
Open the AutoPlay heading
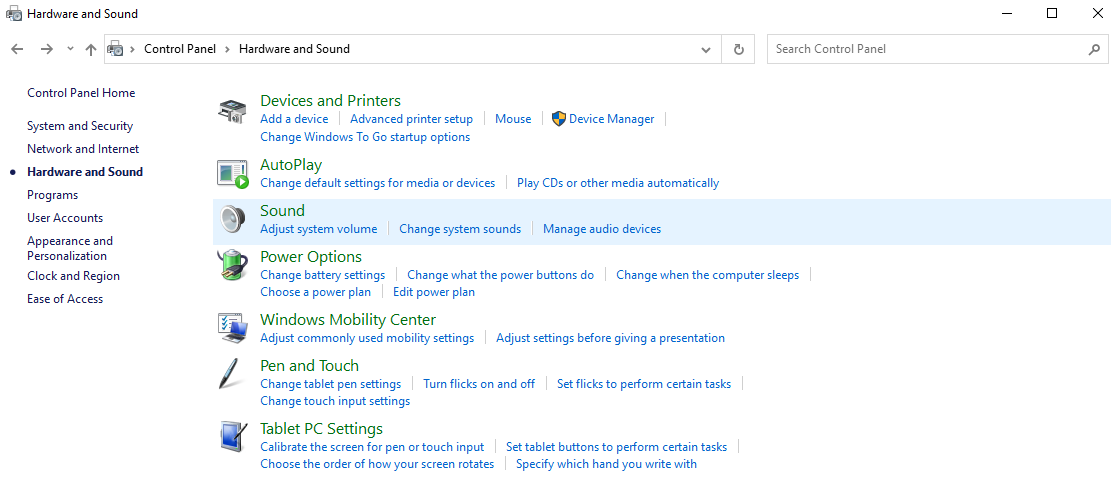point(291,165)
